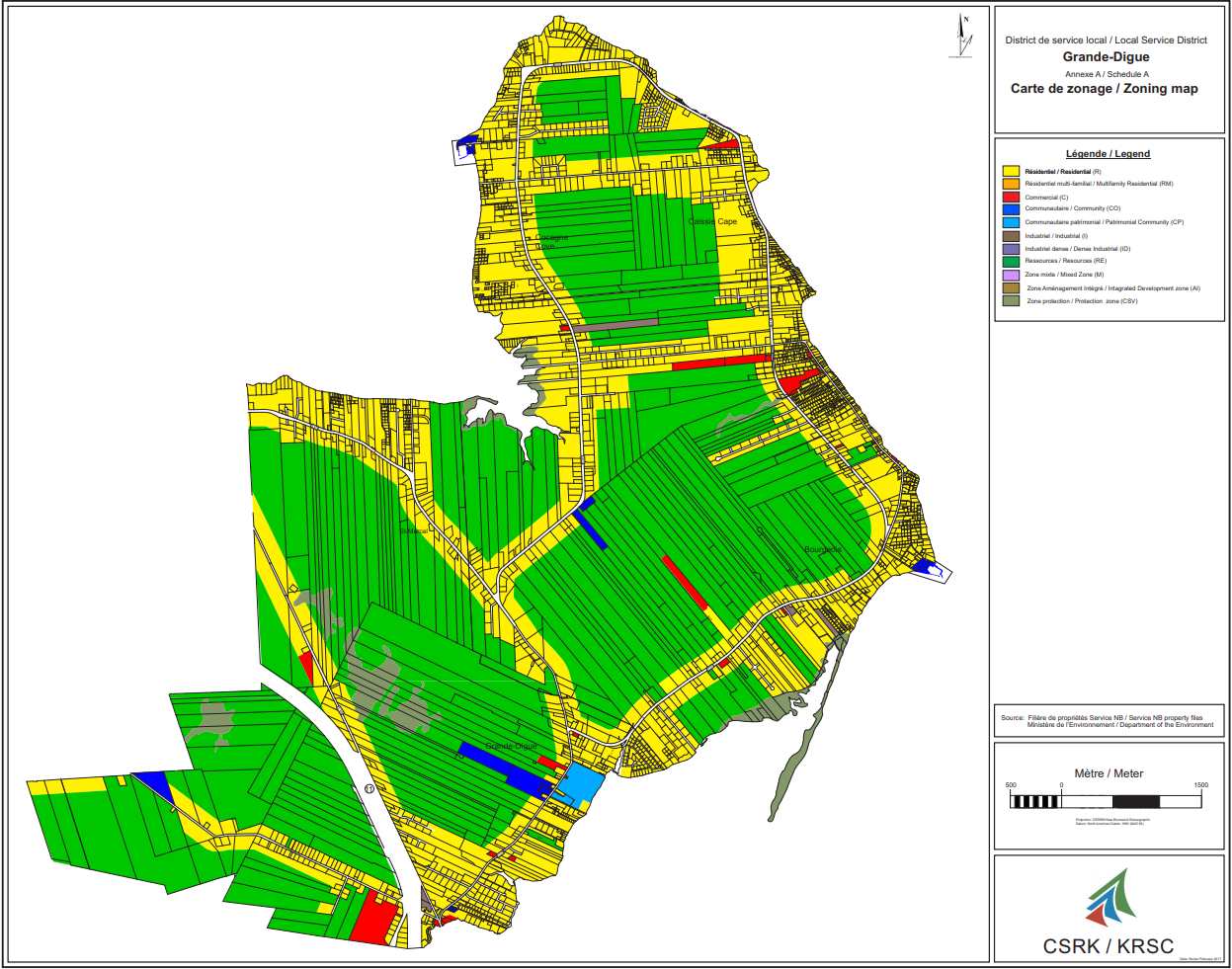Click the Carte de zonage / Zoning map title
Viewport: 1232px width, 969px height.
(x=1104, y=89)
